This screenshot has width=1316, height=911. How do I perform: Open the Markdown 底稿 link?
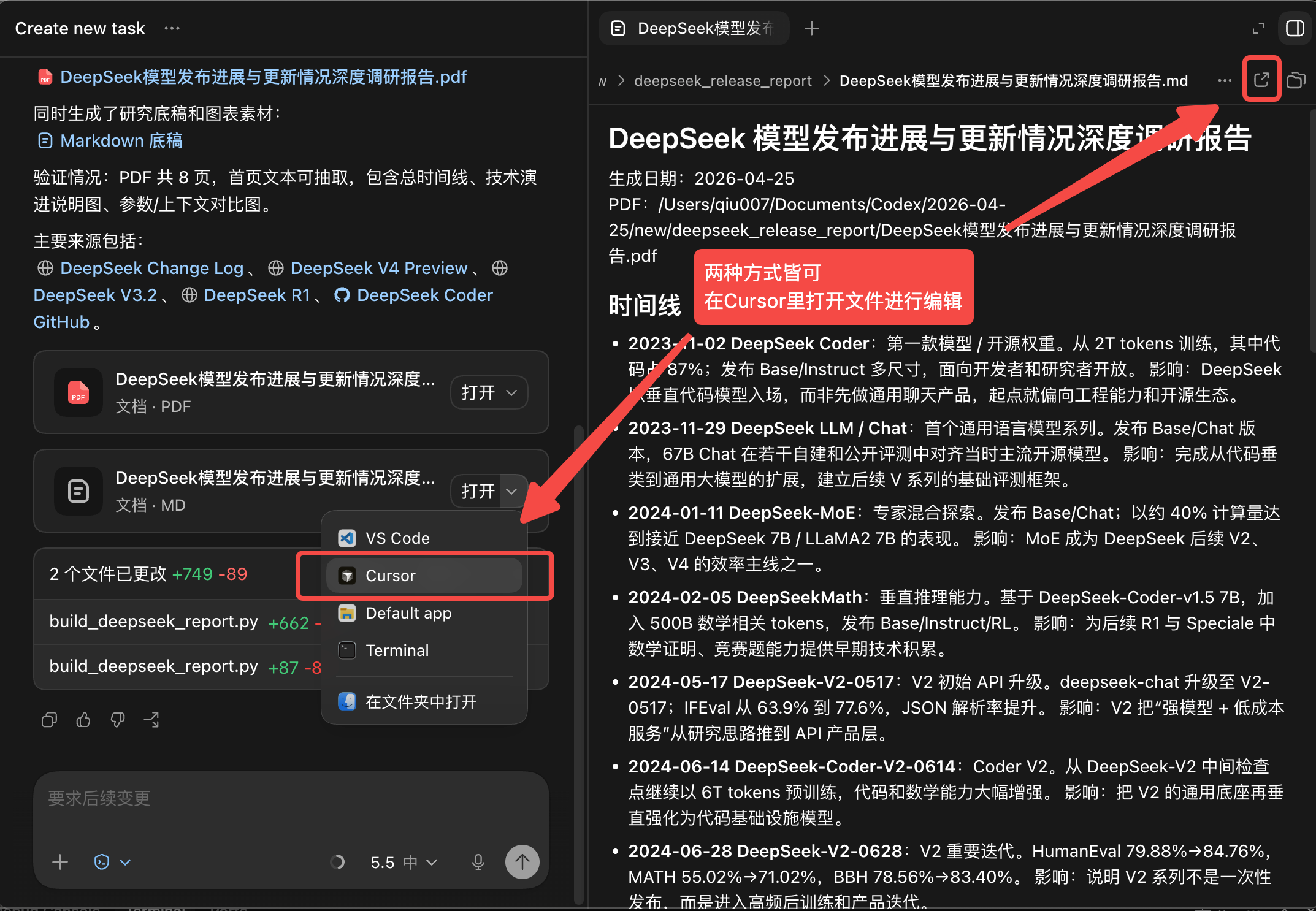click(110, 140)
